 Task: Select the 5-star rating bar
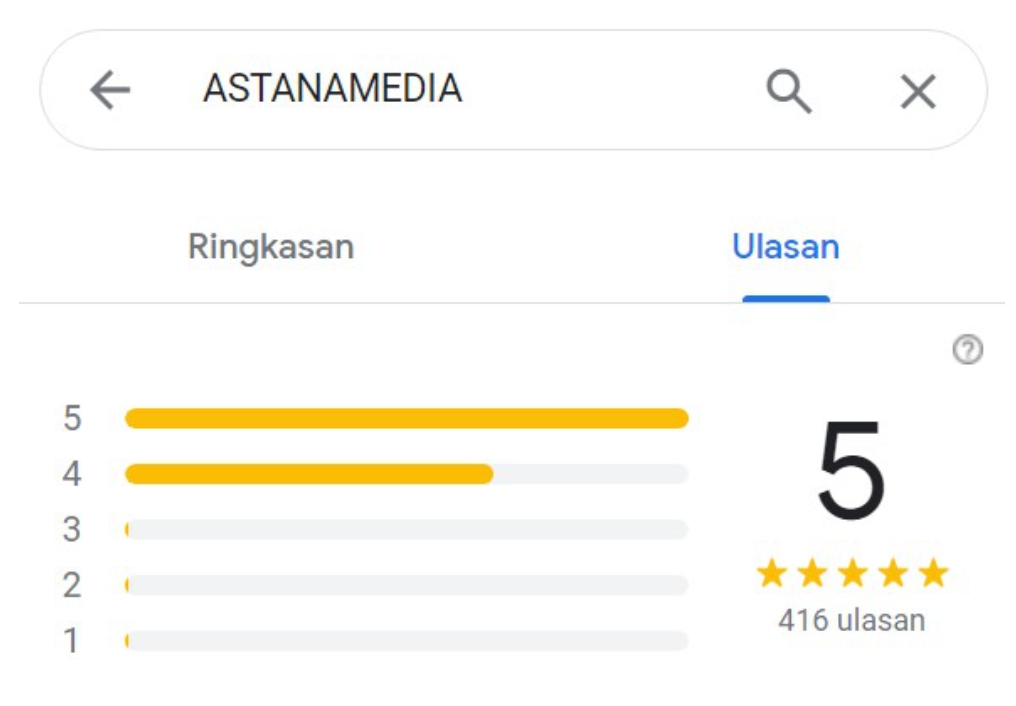pos(407,418)
